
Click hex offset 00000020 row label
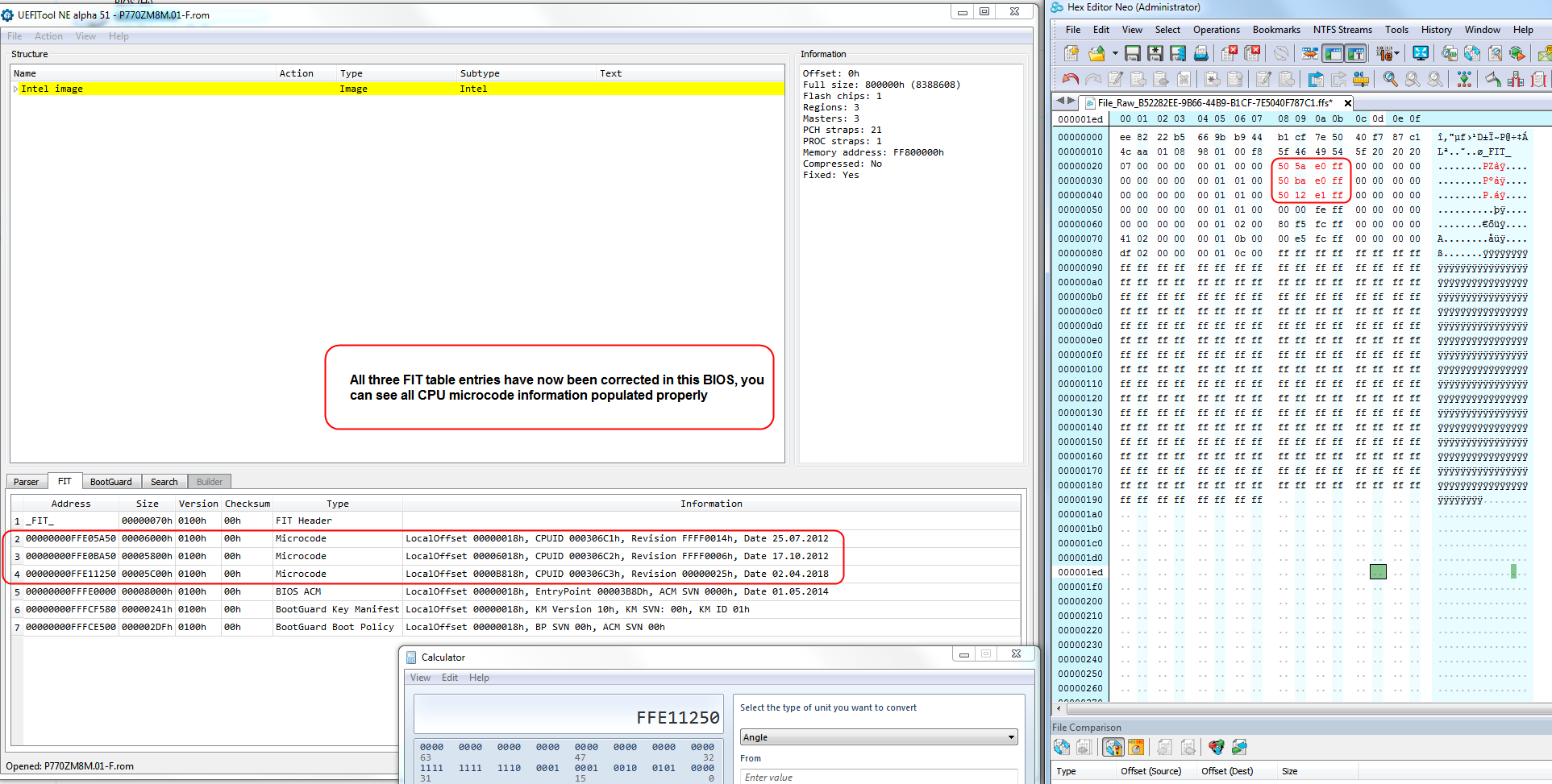[x=1080, y=166]
